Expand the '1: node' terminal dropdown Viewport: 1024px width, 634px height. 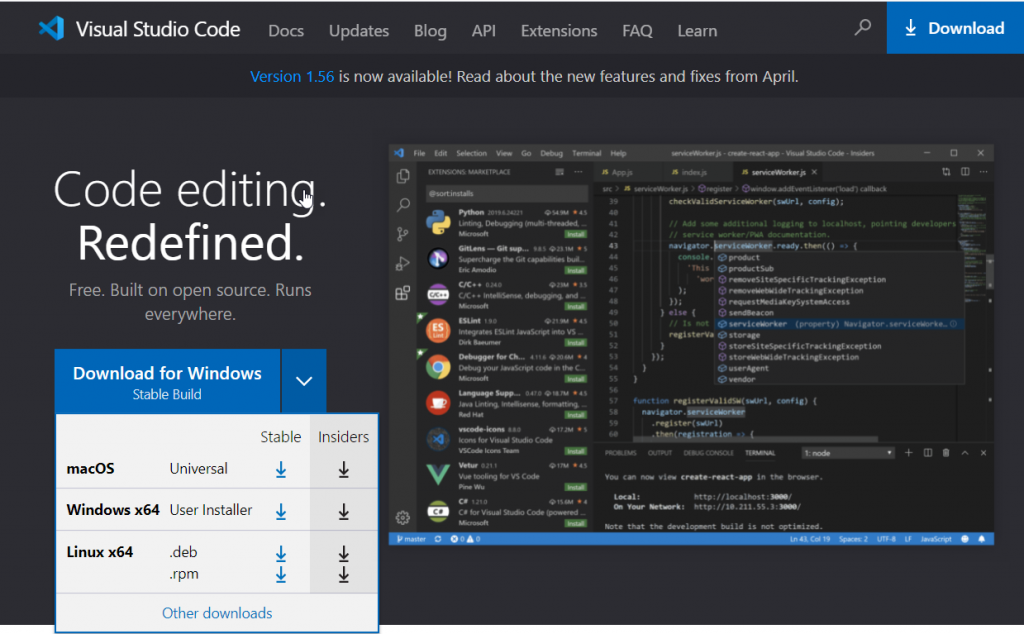[x=848, y=453]
